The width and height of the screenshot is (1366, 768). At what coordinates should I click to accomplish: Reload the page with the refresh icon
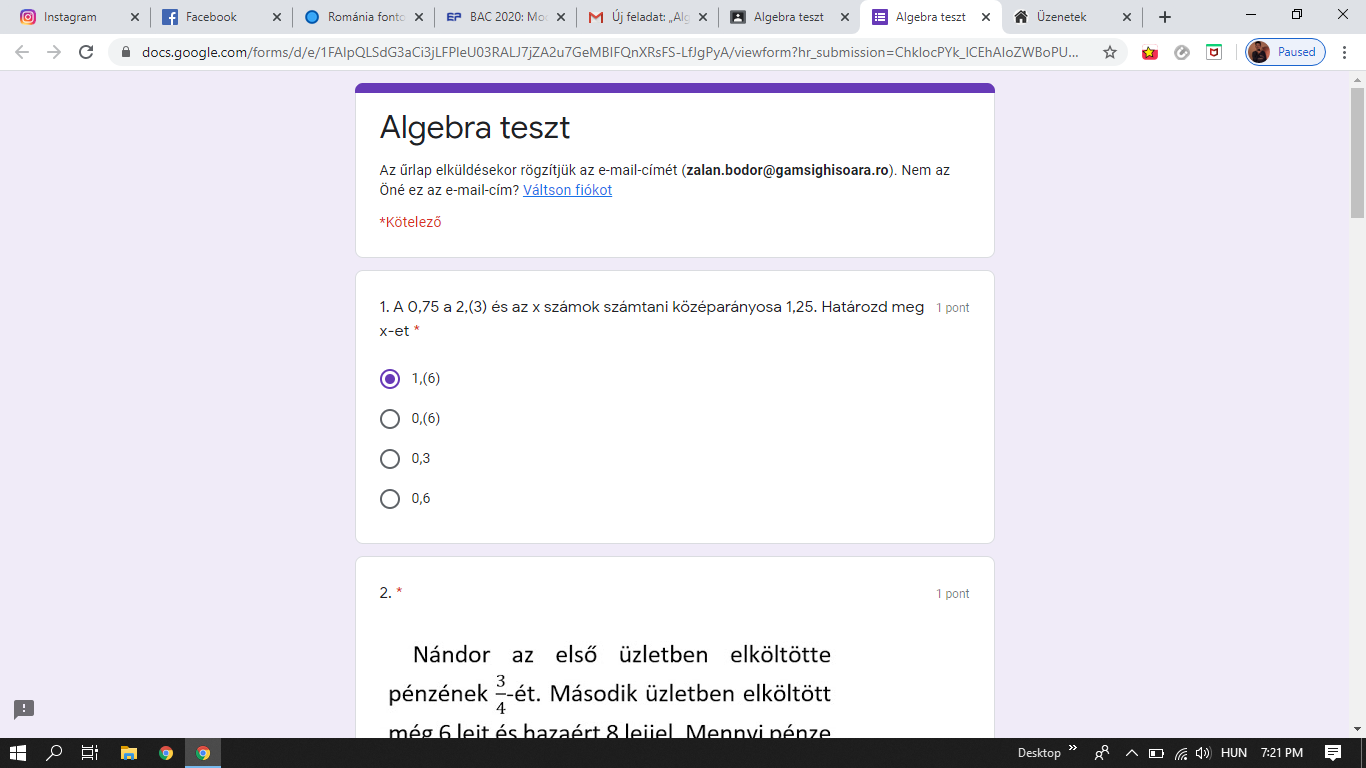tap(87, 52)
